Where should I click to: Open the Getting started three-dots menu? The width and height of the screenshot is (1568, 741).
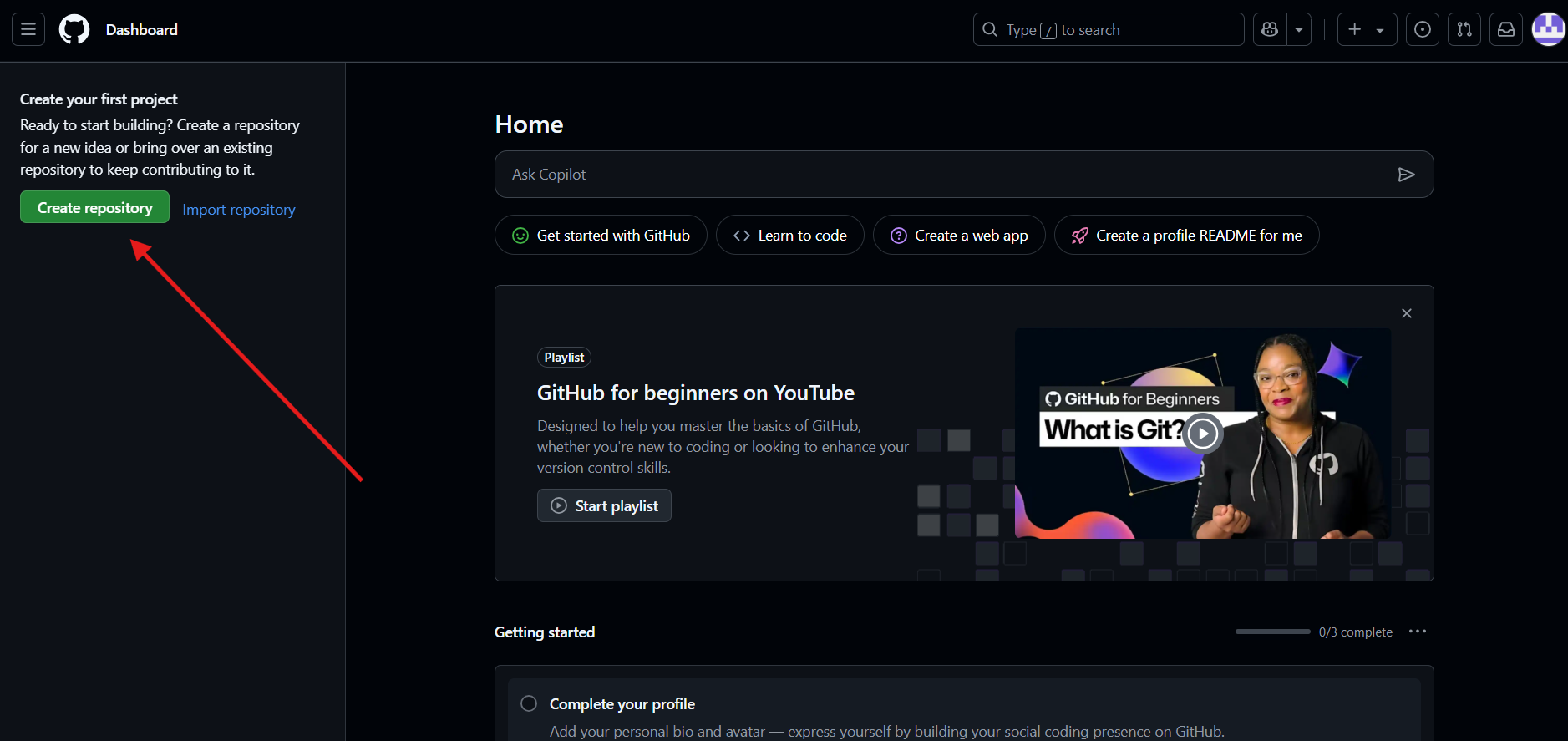pos(1418,632)
